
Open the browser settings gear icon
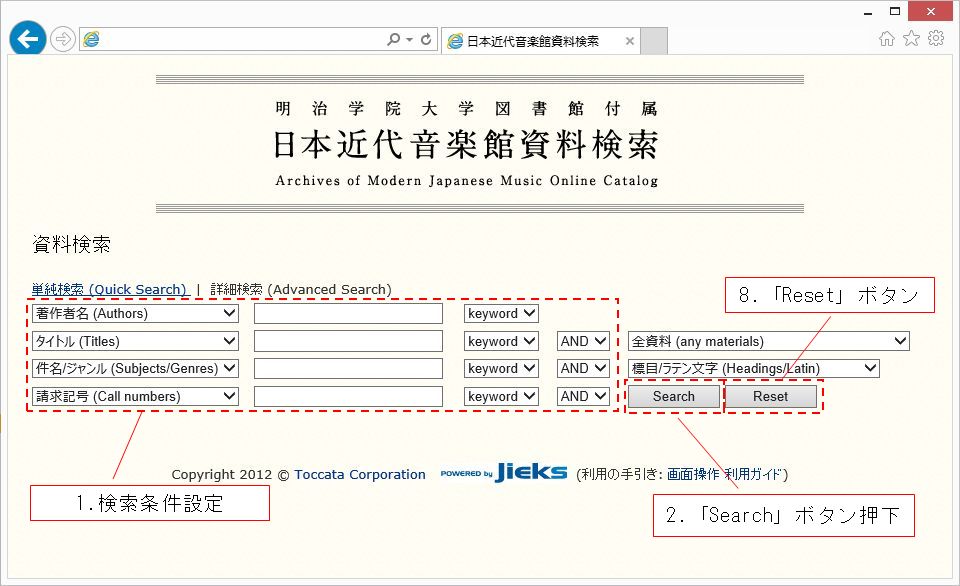point(936,39)
